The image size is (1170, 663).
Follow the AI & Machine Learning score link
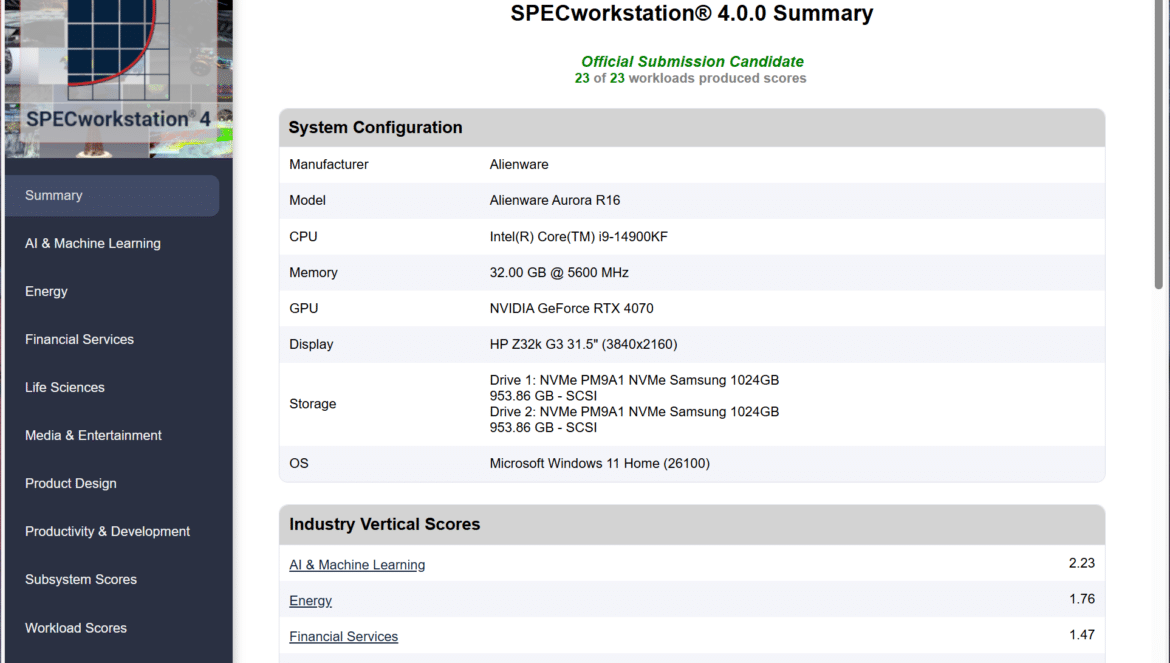pyautogui.click(x=357, y=565)
